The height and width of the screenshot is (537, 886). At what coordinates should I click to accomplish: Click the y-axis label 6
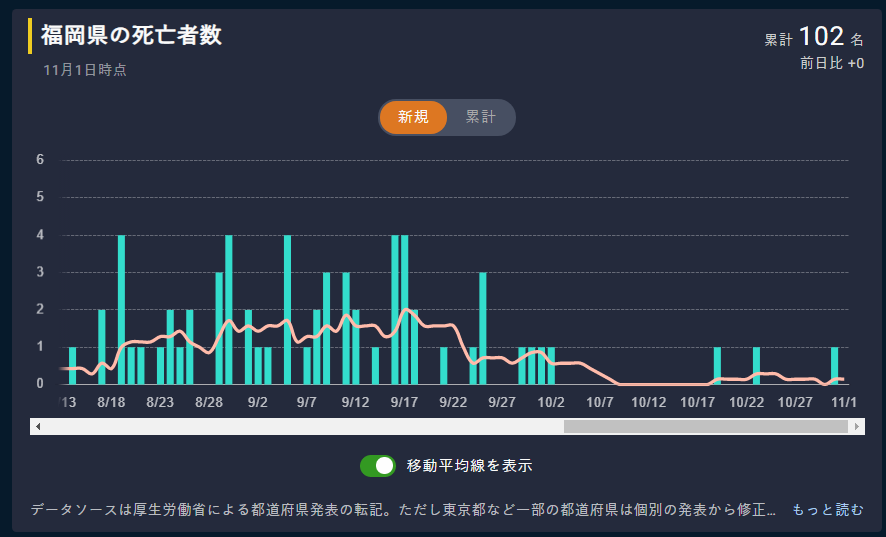[40, 160]
